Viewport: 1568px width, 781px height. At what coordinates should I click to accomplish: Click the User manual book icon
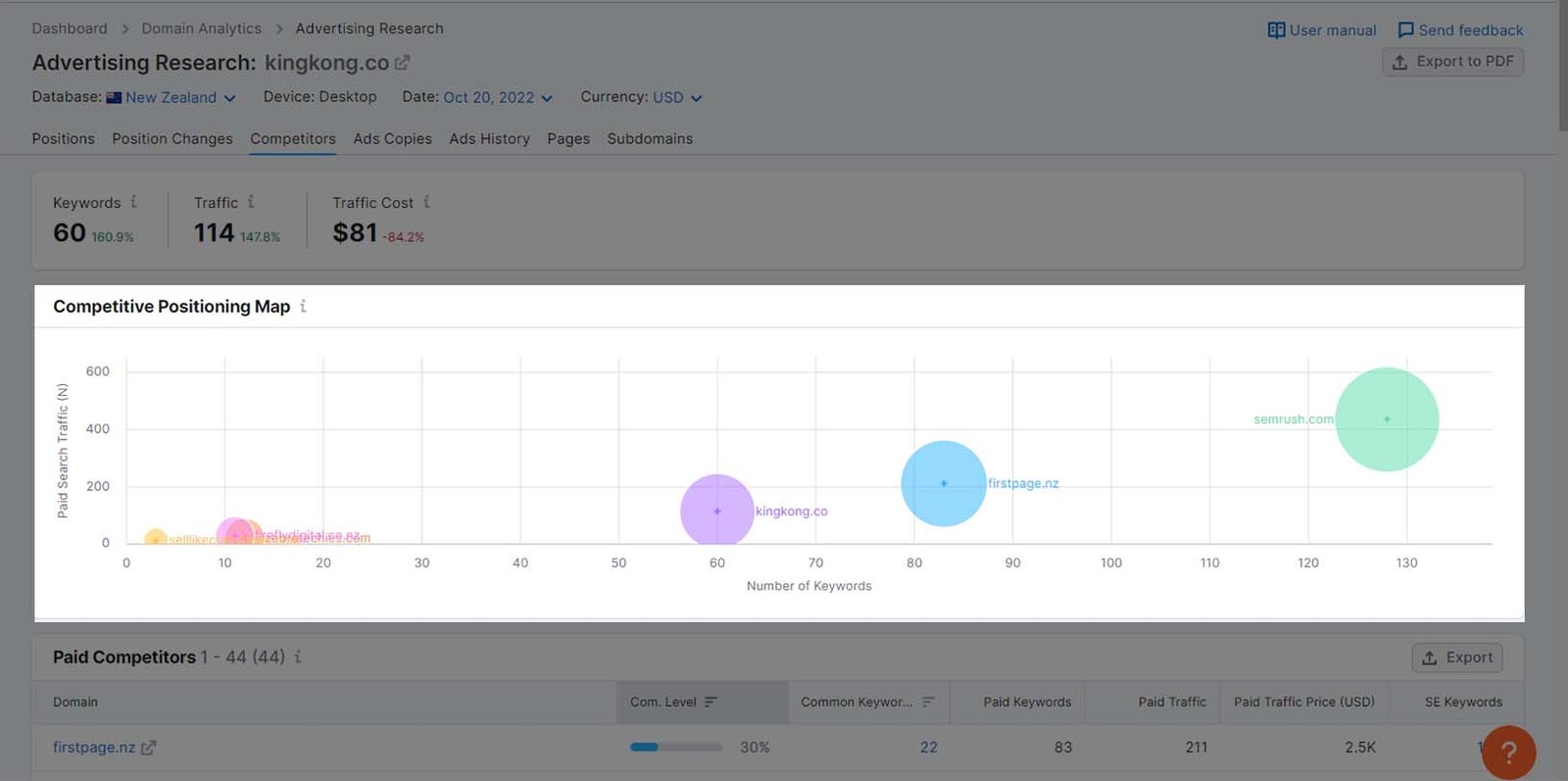[1276, 30]
